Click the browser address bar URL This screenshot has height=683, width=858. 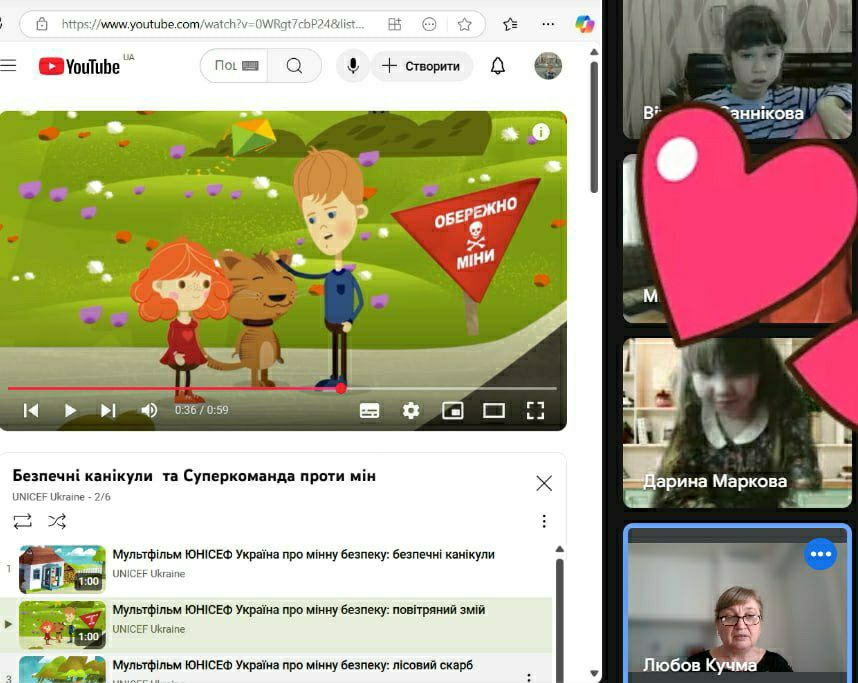(x=212, y=24)
